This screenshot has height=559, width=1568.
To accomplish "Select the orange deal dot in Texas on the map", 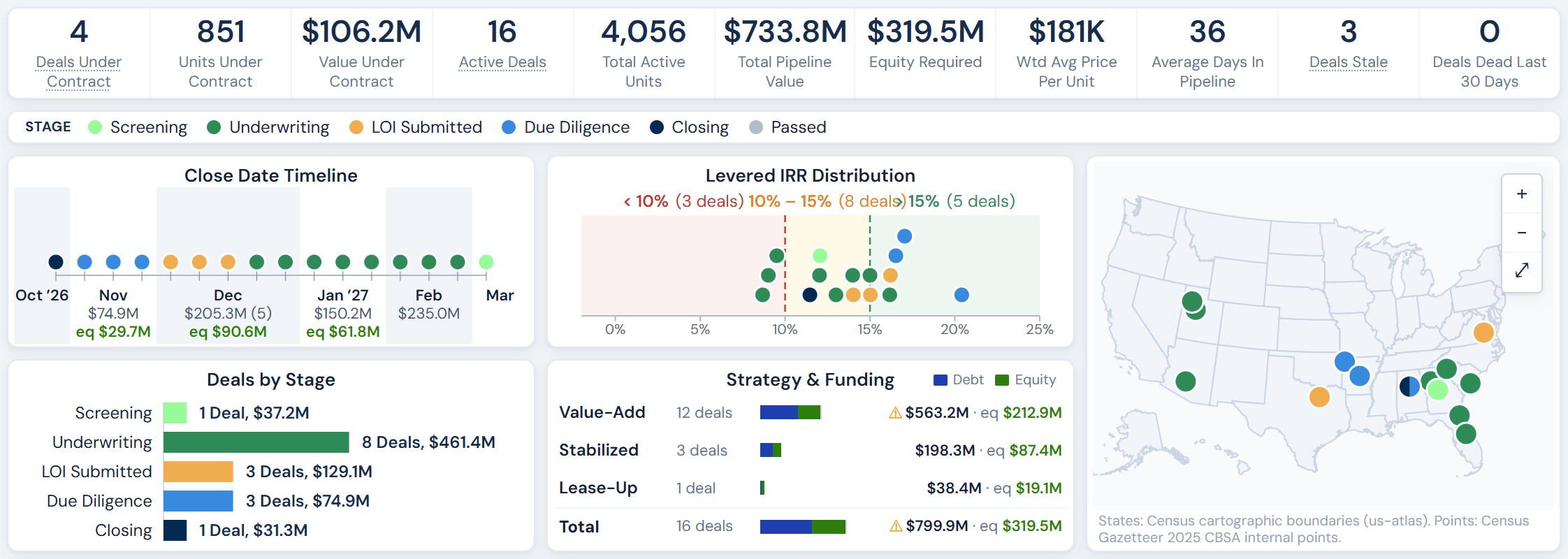I will pos(1319,397).
